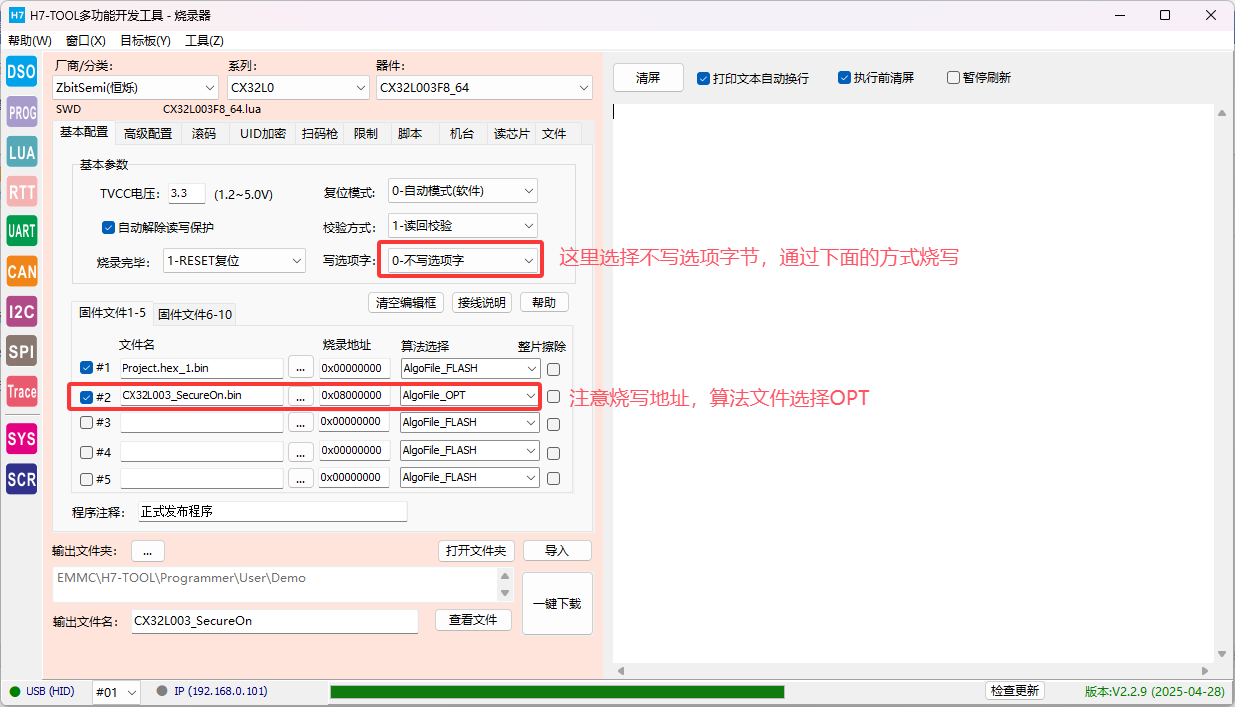Viewport: 1235px width, 707px height.
Task: Open 系列 CX32L0 dropdown
Action: tap(298, 88)
